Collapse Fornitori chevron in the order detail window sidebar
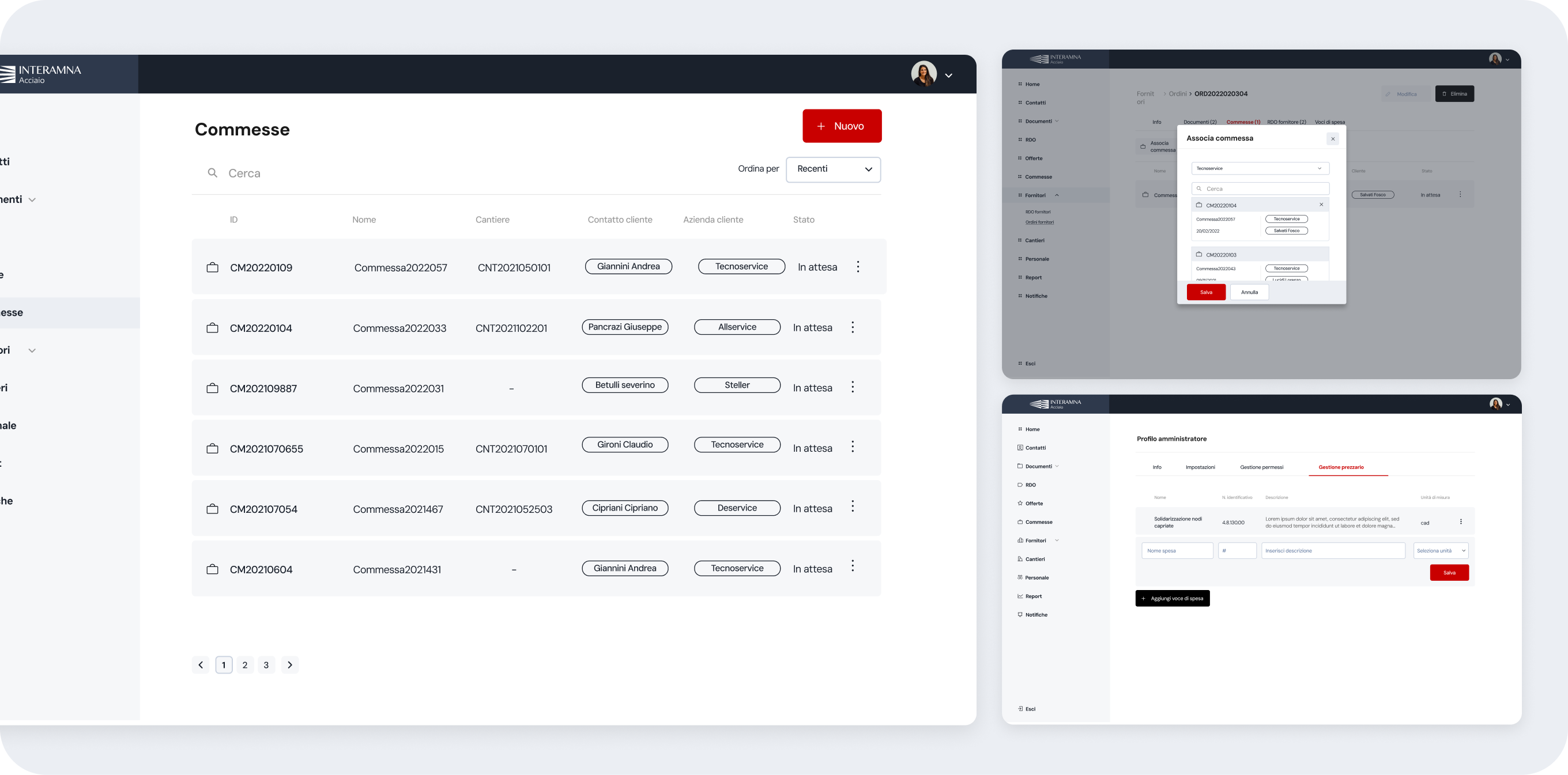Viewport: 1568px width, 775px height. (1057, 195)
